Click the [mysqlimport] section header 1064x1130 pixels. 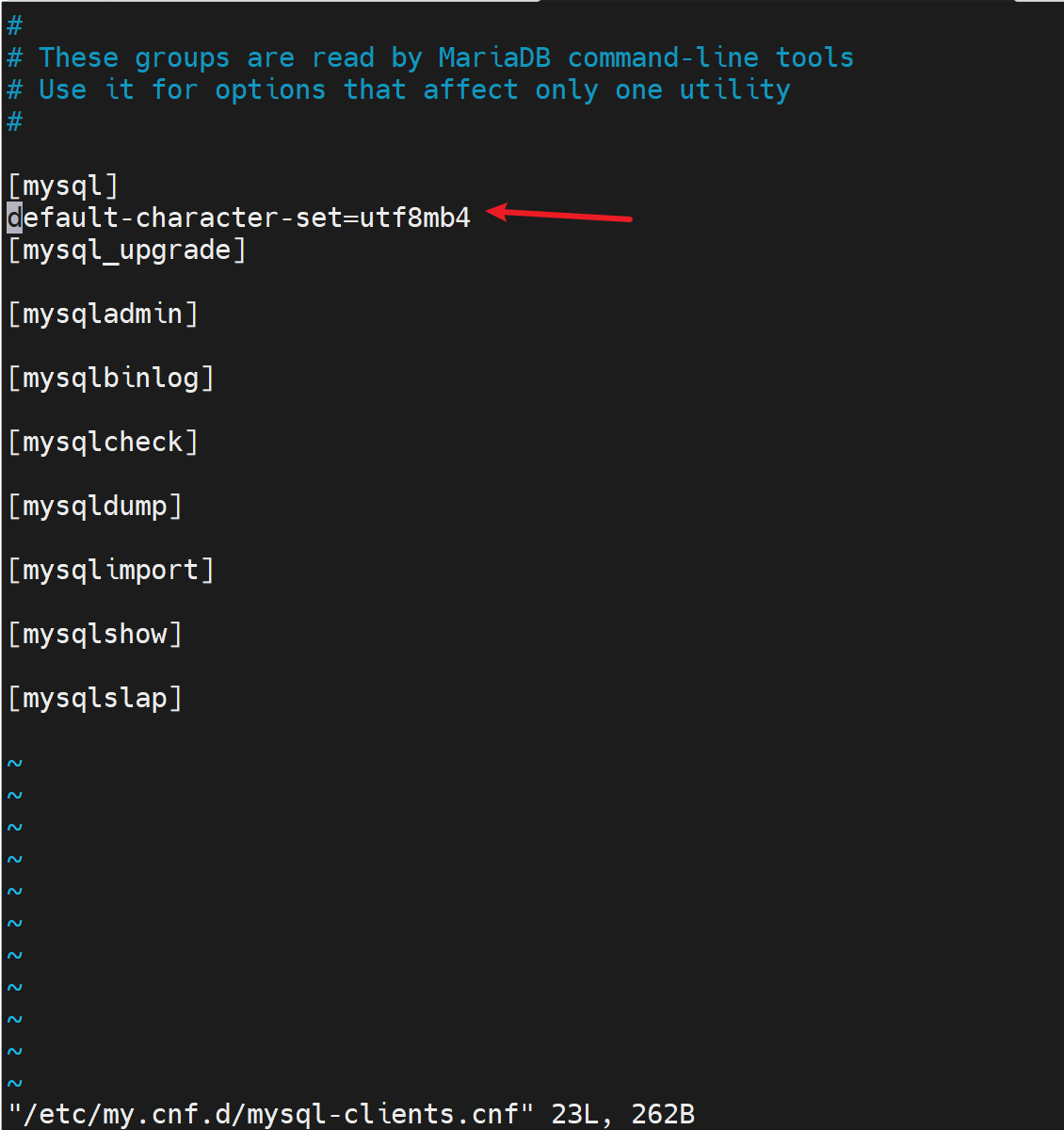click(111, 570)
